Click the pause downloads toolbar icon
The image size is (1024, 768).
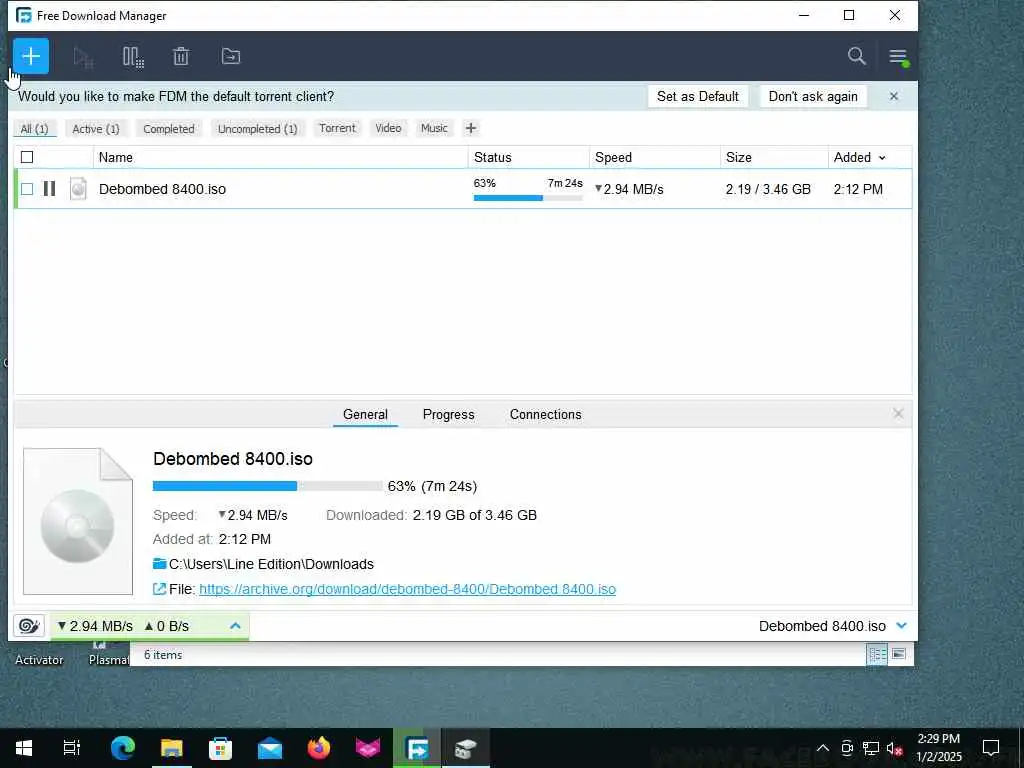(133, 57)
